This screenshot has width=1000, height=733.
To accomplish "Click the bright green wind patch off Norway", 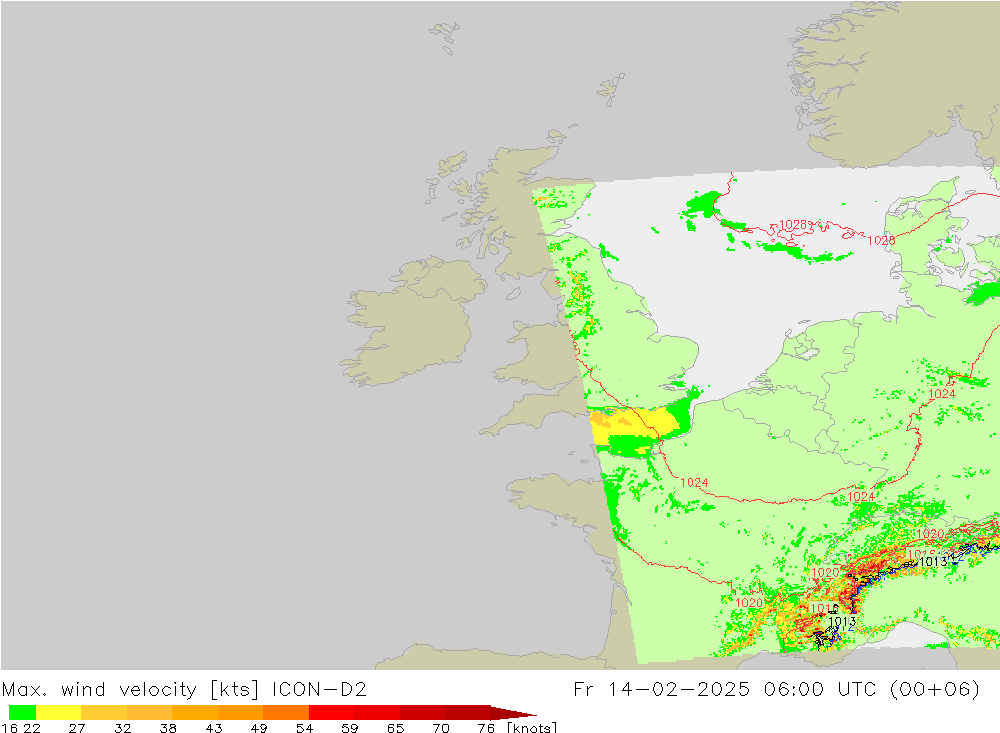I will (705, 204).
